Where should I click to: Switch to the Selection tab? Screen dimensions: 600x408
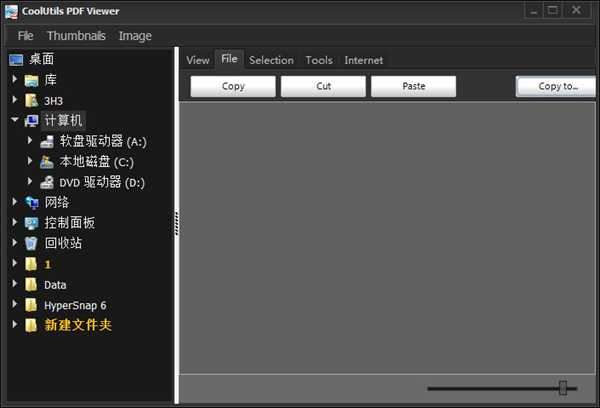click(x=271, y=60)
